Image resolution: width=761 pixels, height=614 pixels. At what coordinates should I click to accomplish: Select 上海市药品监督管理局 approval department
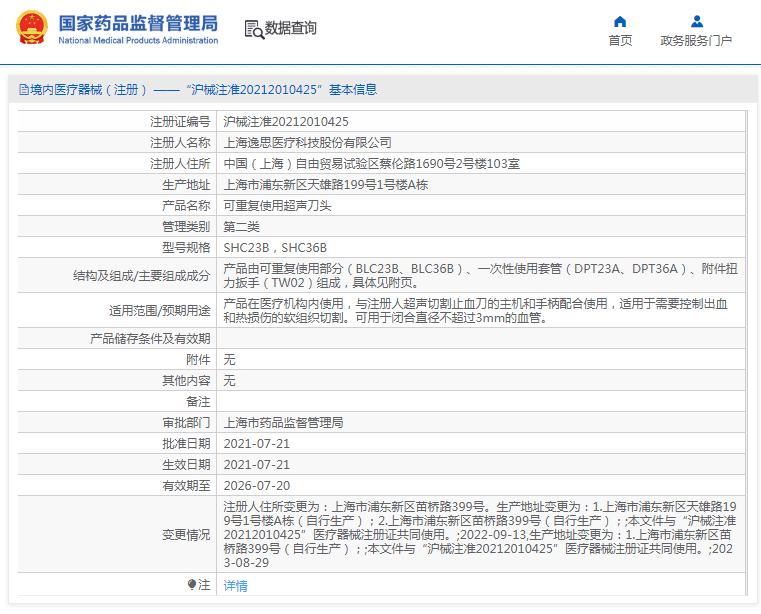pos(283,422)
